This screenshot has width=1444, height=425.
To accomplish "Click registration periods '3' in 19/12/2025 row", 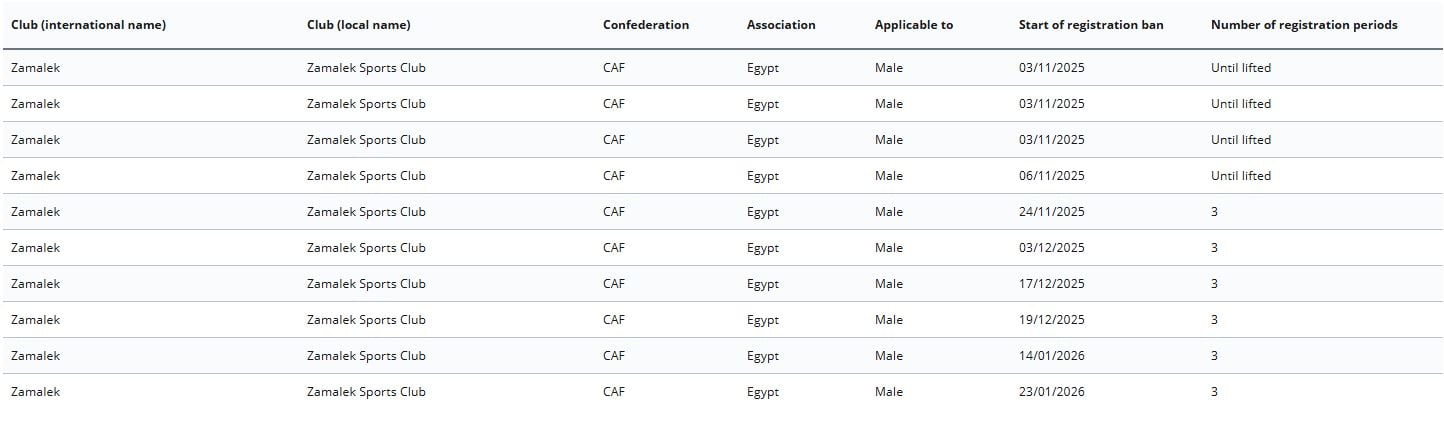I will [x=1214, y=320].
